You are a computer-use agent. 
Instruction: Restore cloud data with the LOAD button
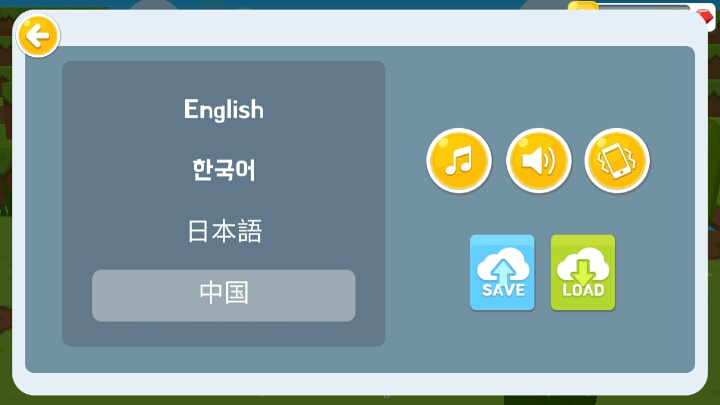coord(583,273)
